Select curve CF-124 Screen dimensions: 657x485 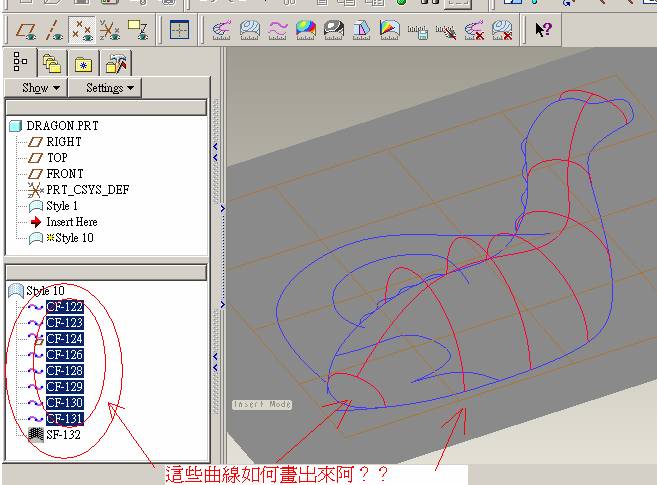click(65, 338)
